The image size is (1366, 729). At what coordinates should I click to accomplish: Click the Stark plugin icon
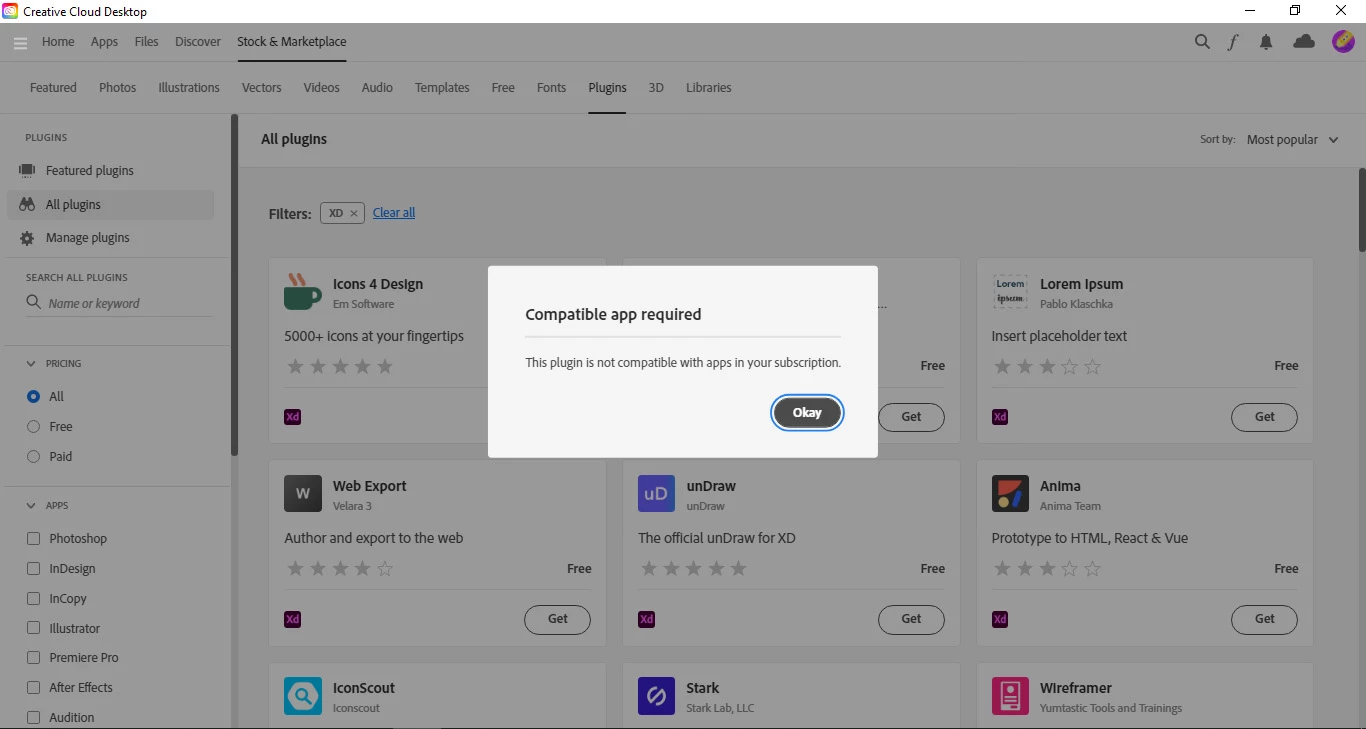656,696
